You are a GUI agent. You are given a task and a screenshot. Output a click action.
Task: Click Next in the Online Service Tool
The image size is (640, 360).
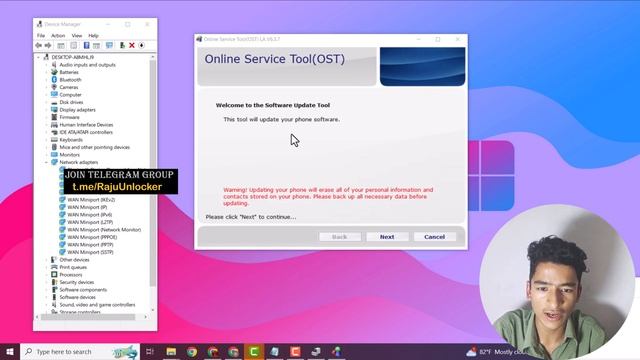coord(387,237)
